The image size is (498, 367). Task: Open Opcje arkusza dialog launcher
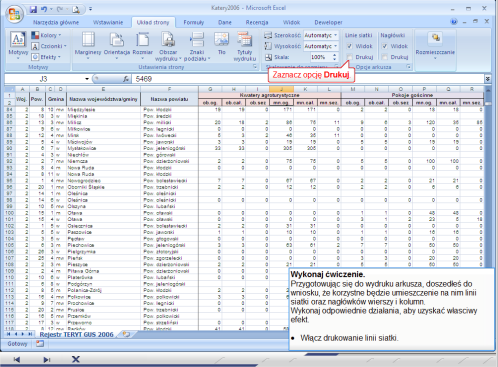[409, 67]
